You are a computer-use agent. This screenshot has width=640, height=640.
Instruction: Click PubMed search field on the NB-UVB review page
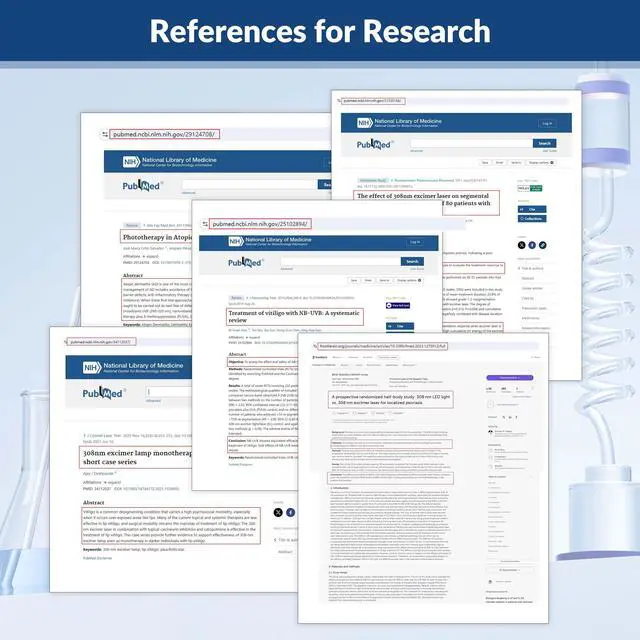click(x=339, y=261)
